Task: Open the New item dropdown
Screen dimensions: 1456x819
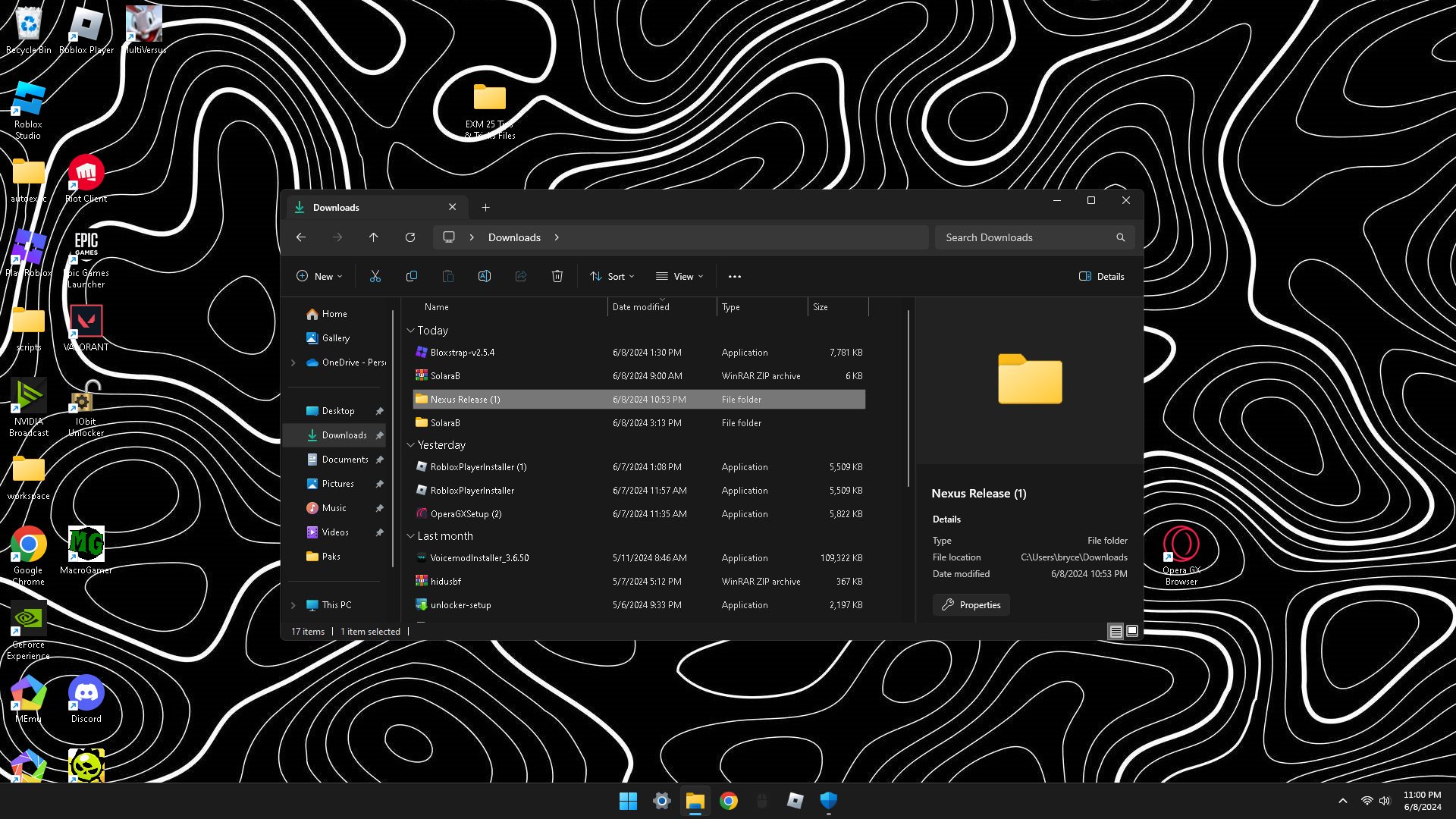Action: 319,277
